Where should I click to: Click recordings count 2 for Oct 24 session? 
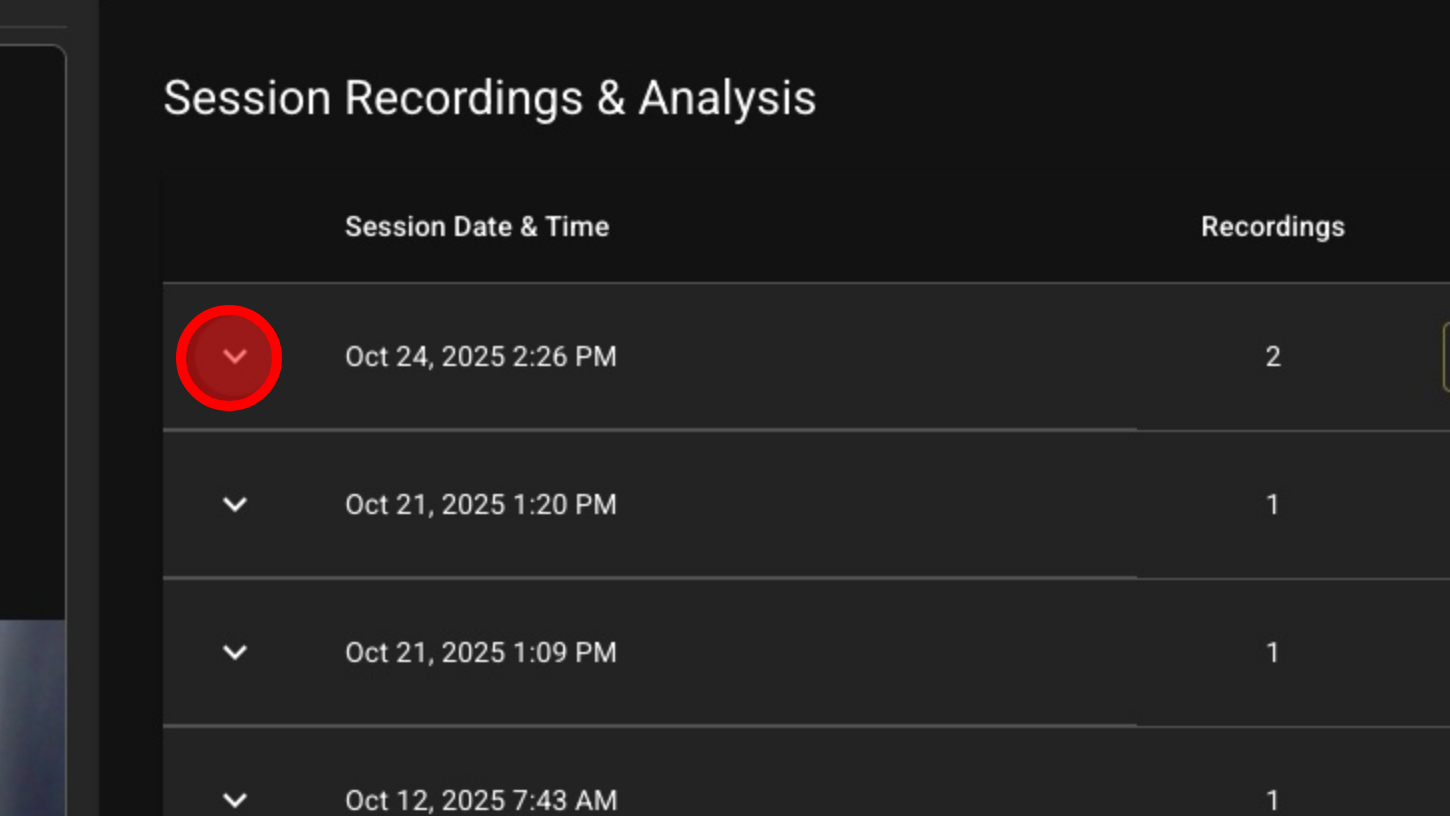pos(1272,357)
